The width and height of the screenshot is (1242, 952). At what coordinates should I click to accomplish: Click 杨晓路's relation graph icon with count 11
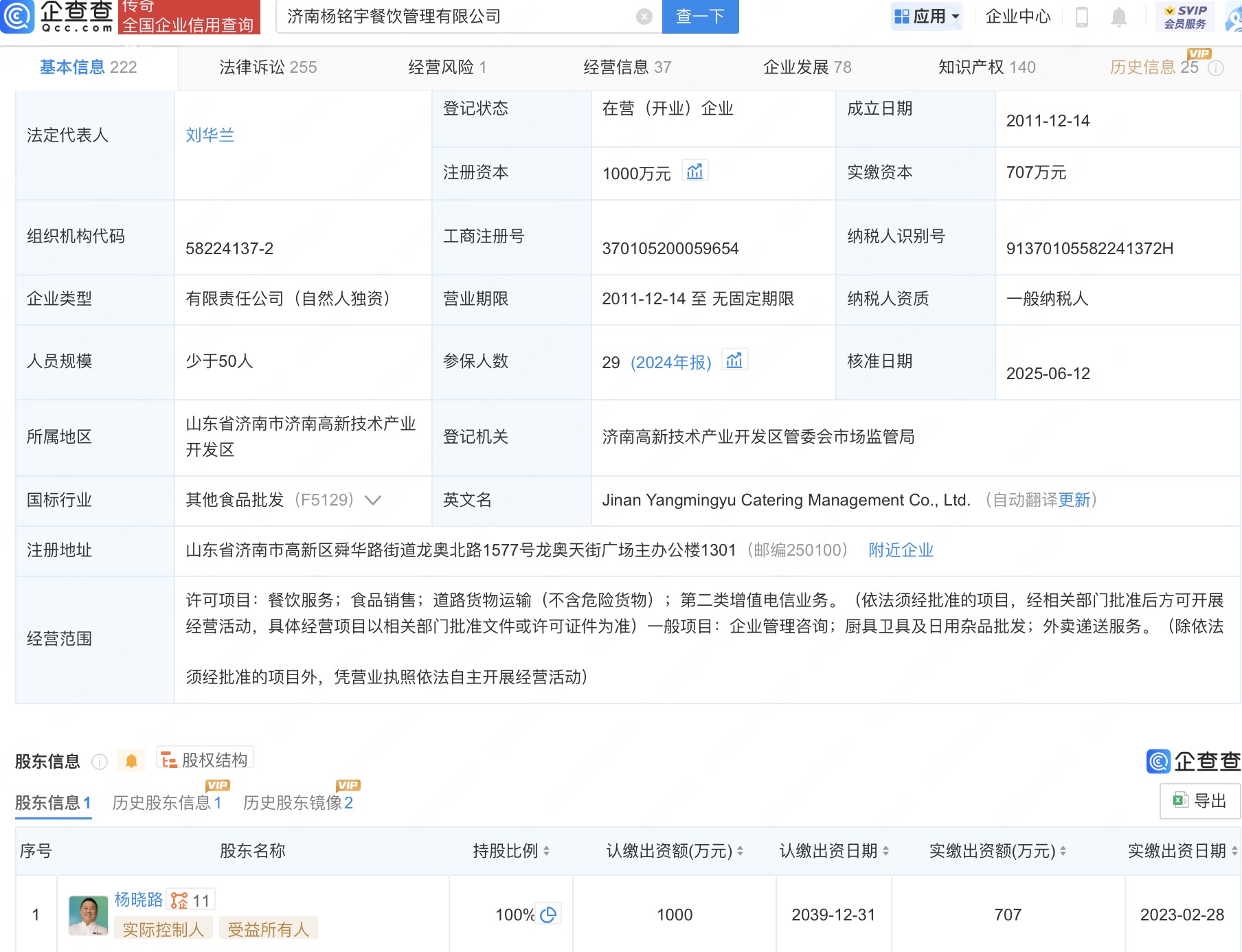click(x=192, y=900)
